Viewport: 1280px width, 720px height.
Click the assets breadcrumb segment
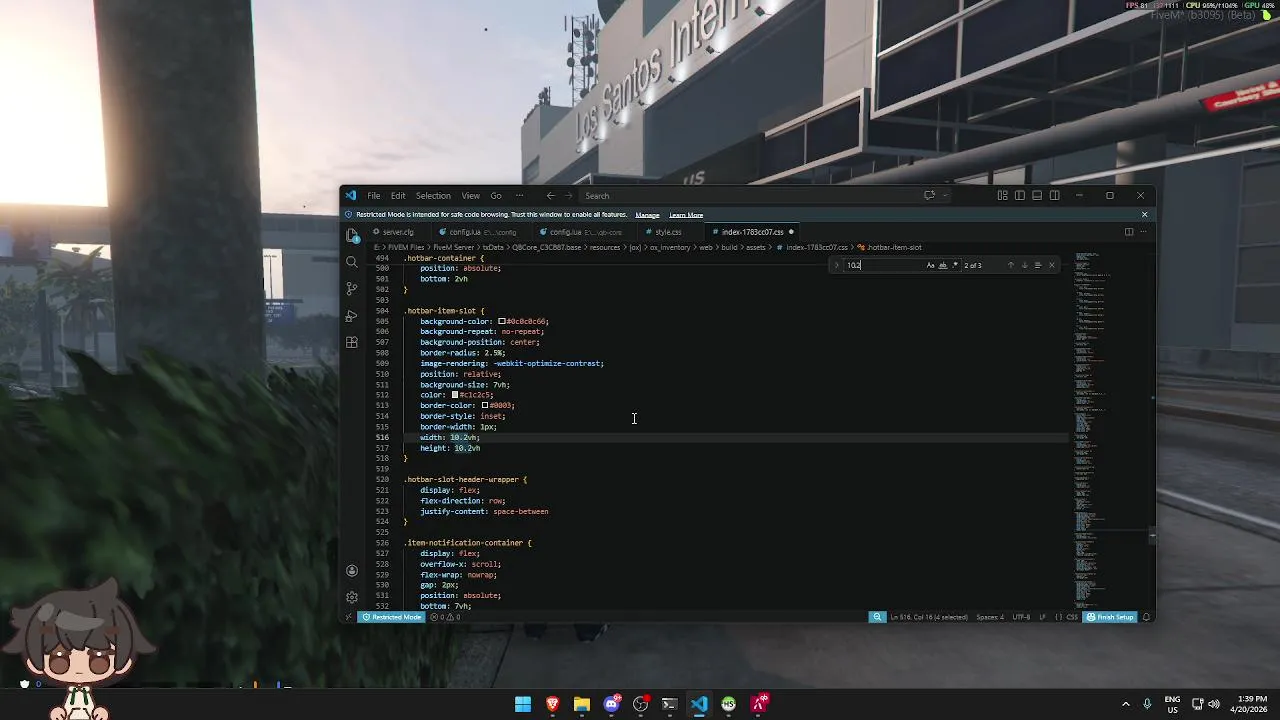(756, 247)
